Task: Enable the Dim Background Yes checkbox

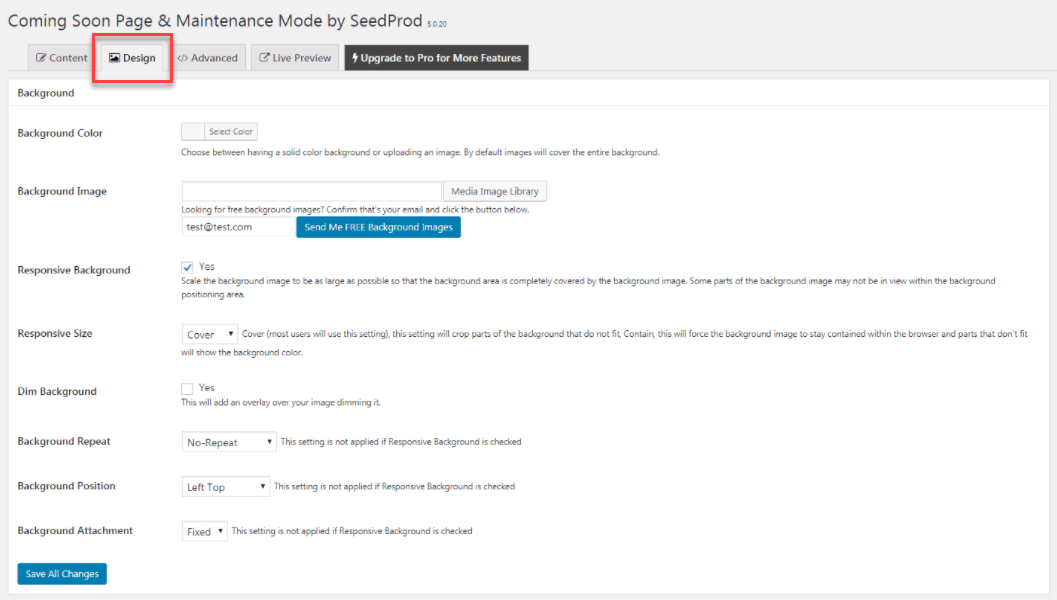Action: pyautogui.click(x=187, y=388)
